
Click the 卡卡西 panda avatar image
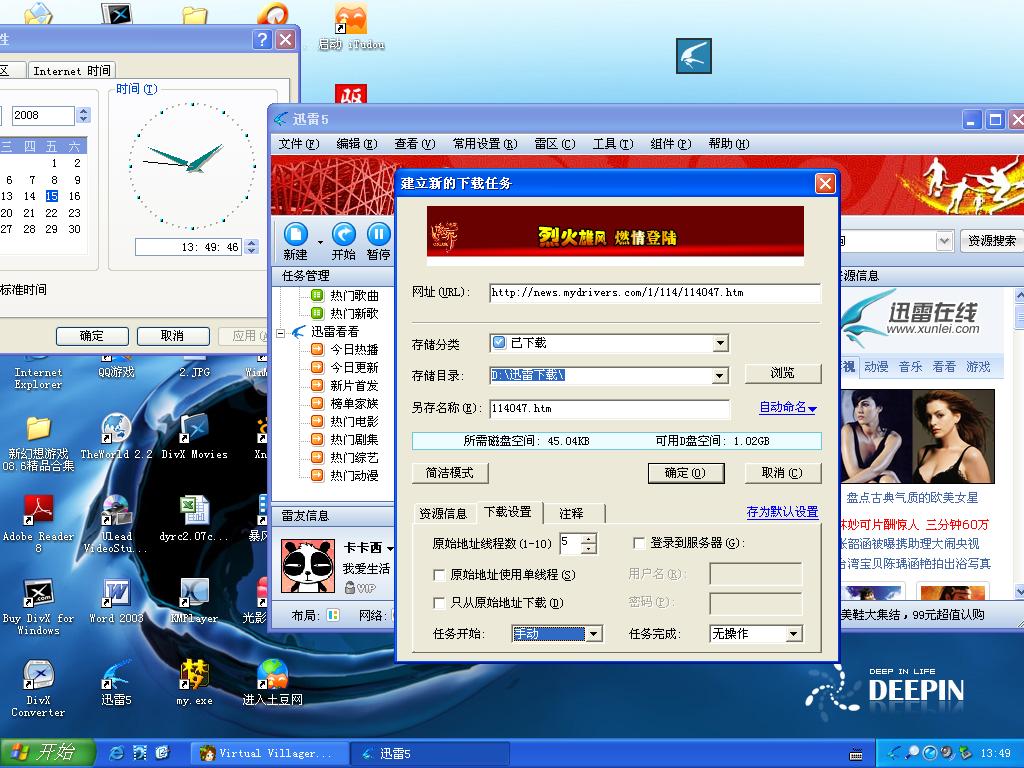[x=308, y=566]
